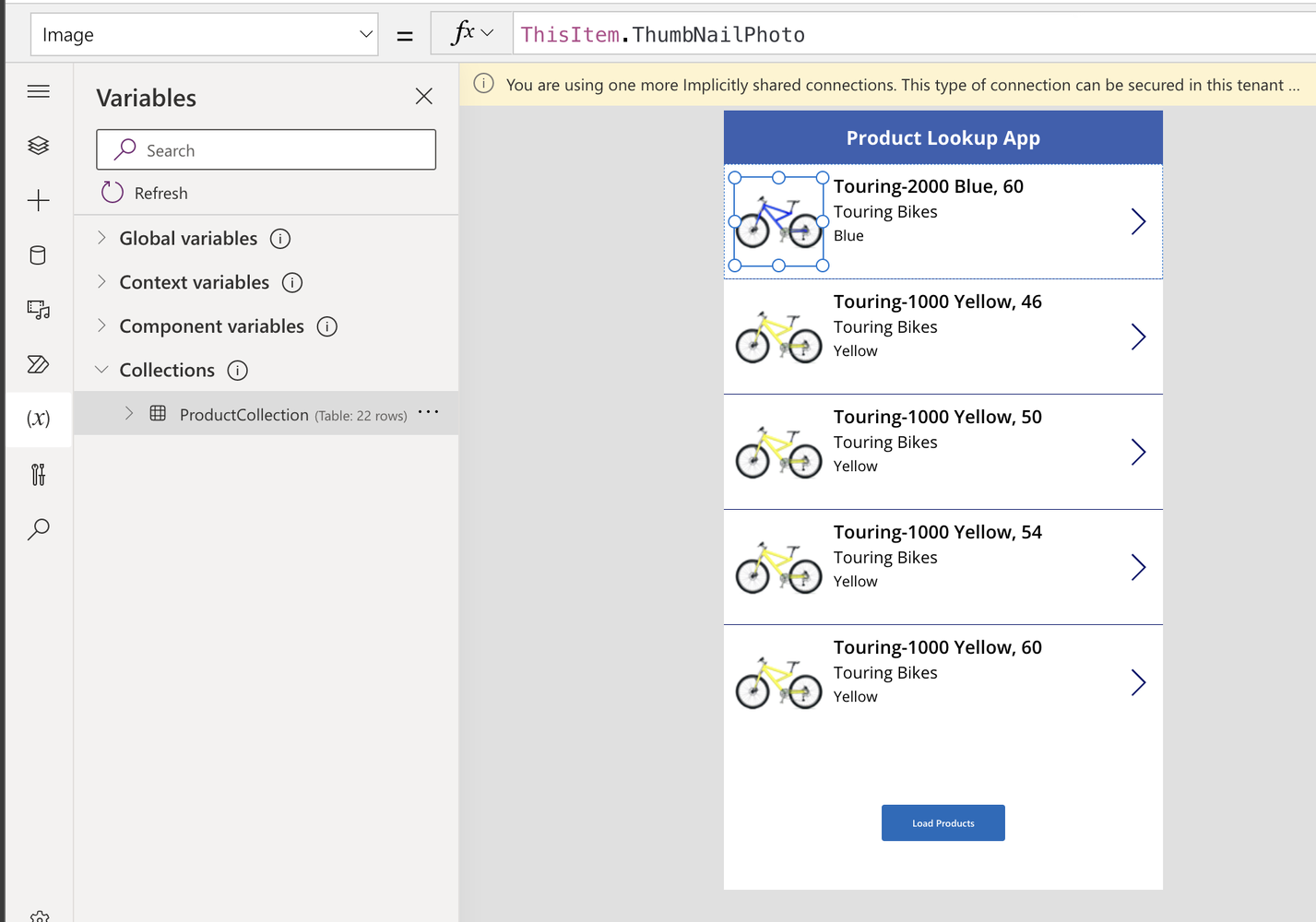
Task: Expand the Context variables section
Action: click(x=101, y=282)
